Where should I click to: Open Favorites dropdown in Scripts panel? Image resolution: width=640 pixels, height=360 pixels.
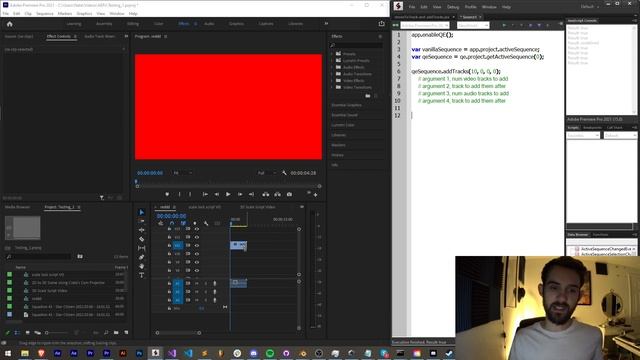(583, 135)
